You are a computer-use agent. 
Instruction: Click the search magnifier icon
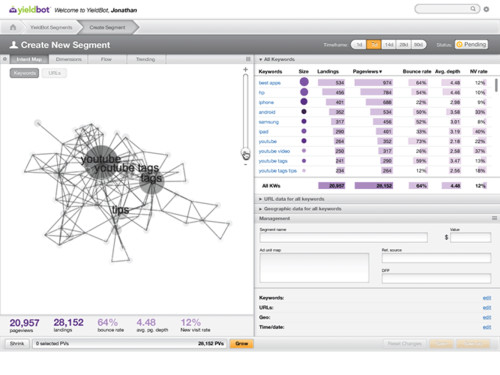pyautogui.click(x=473, y=9)
